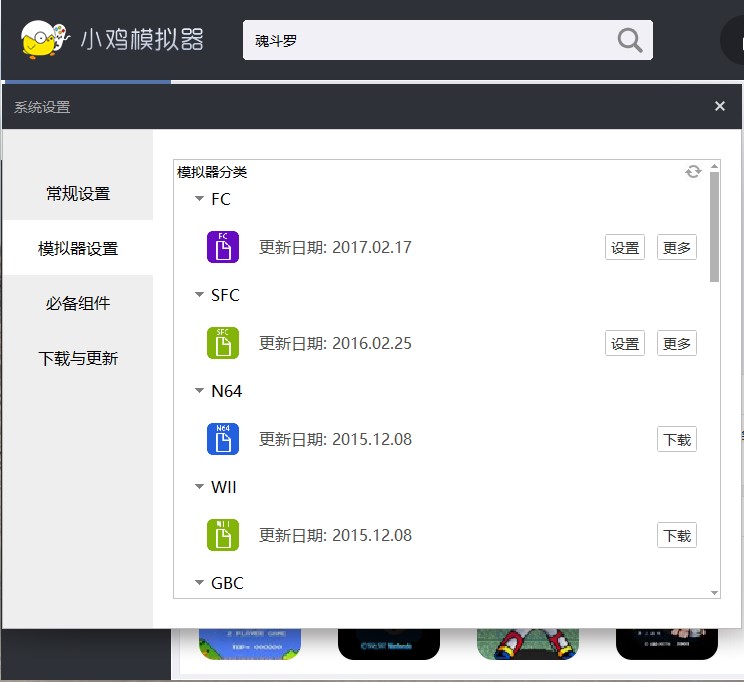Open the blue Mario-style game thumbnail
Screen dimensions: 744x682
[250, 644]
